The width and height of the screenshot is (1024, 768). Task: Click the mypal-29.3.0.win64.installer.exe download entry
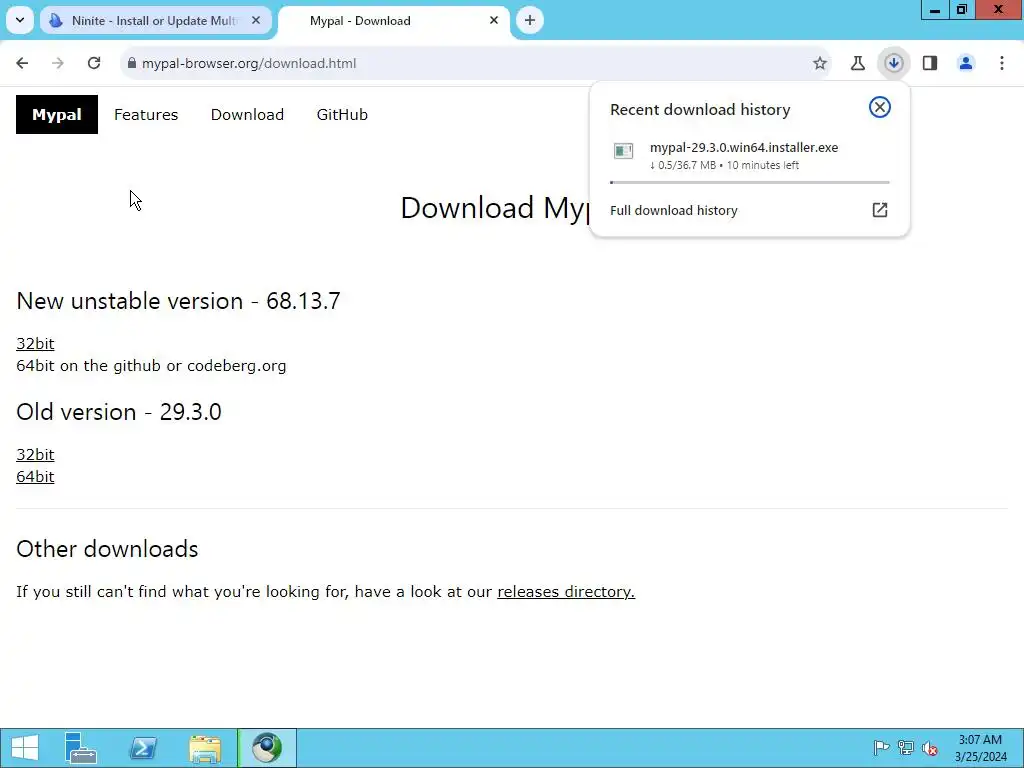pos(749,155)
